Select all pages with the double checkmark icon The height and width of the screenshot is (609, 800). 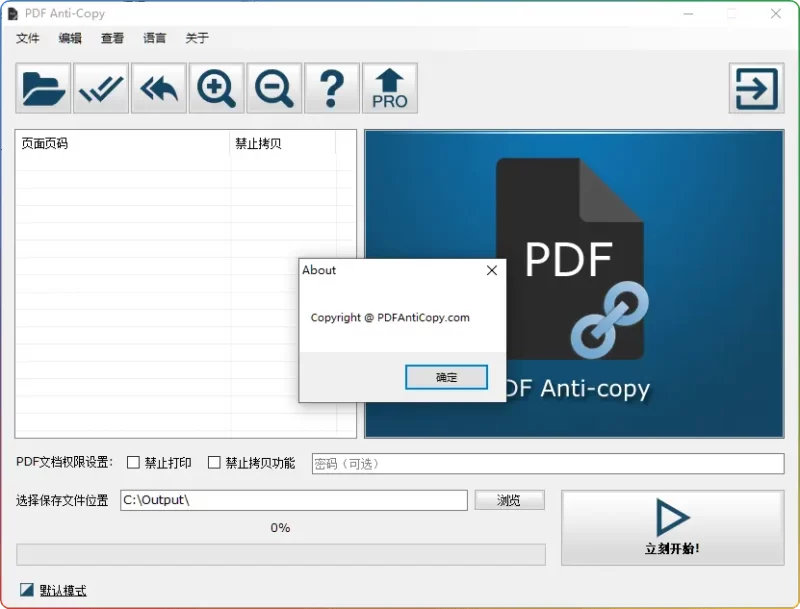pos(100,88)
